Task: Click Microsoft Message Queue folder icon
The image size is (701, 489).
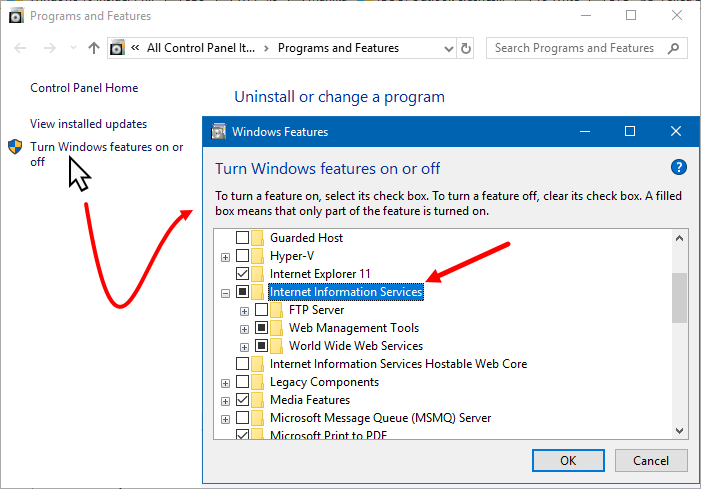Action: tap(258, 418)
